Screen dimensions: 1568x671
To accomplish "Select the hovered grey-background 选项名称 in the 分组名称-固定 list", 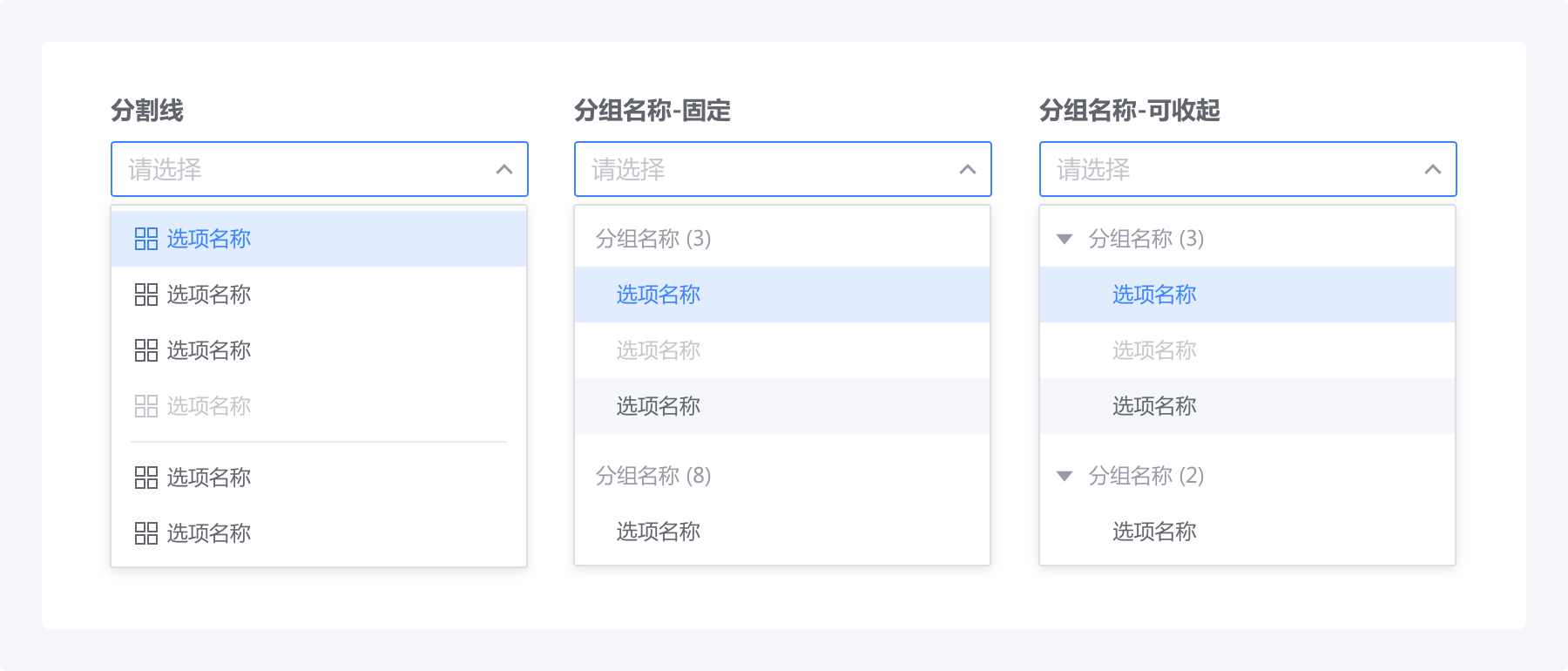I will (782, 406).
